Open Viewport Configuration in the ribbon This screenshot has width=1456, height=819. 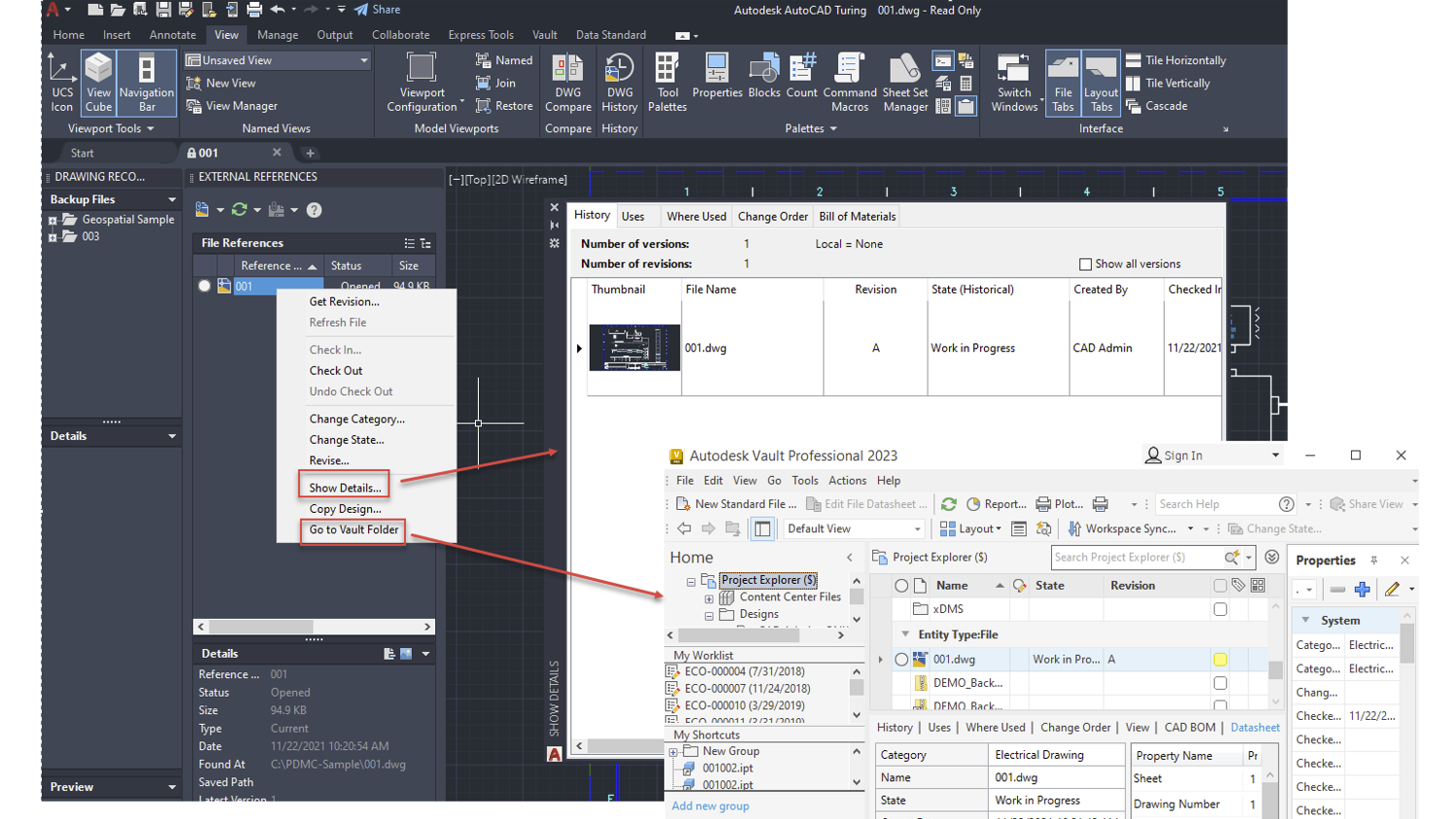[423, 83]
